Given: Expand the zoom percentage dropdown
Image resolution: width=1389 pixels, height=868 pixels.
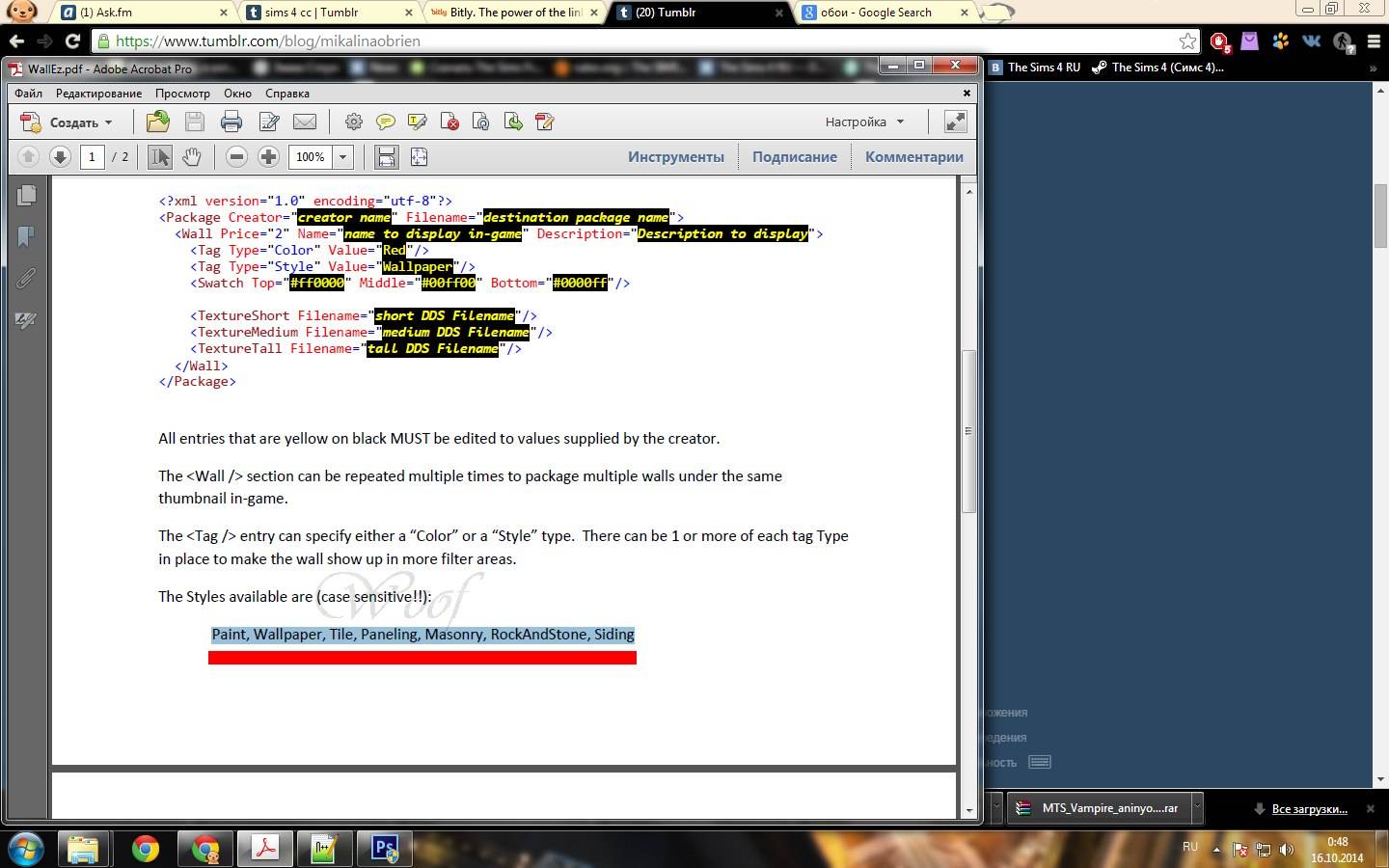Looking at the screenshot, I should [x=342, y=157].
